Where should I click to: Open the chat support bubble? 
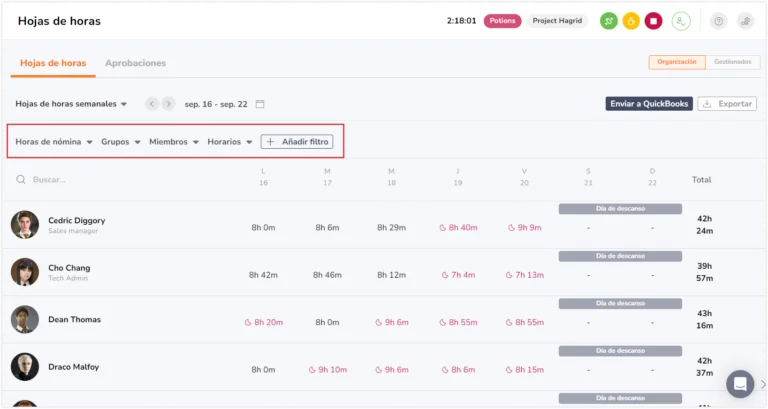coord(740,384)
